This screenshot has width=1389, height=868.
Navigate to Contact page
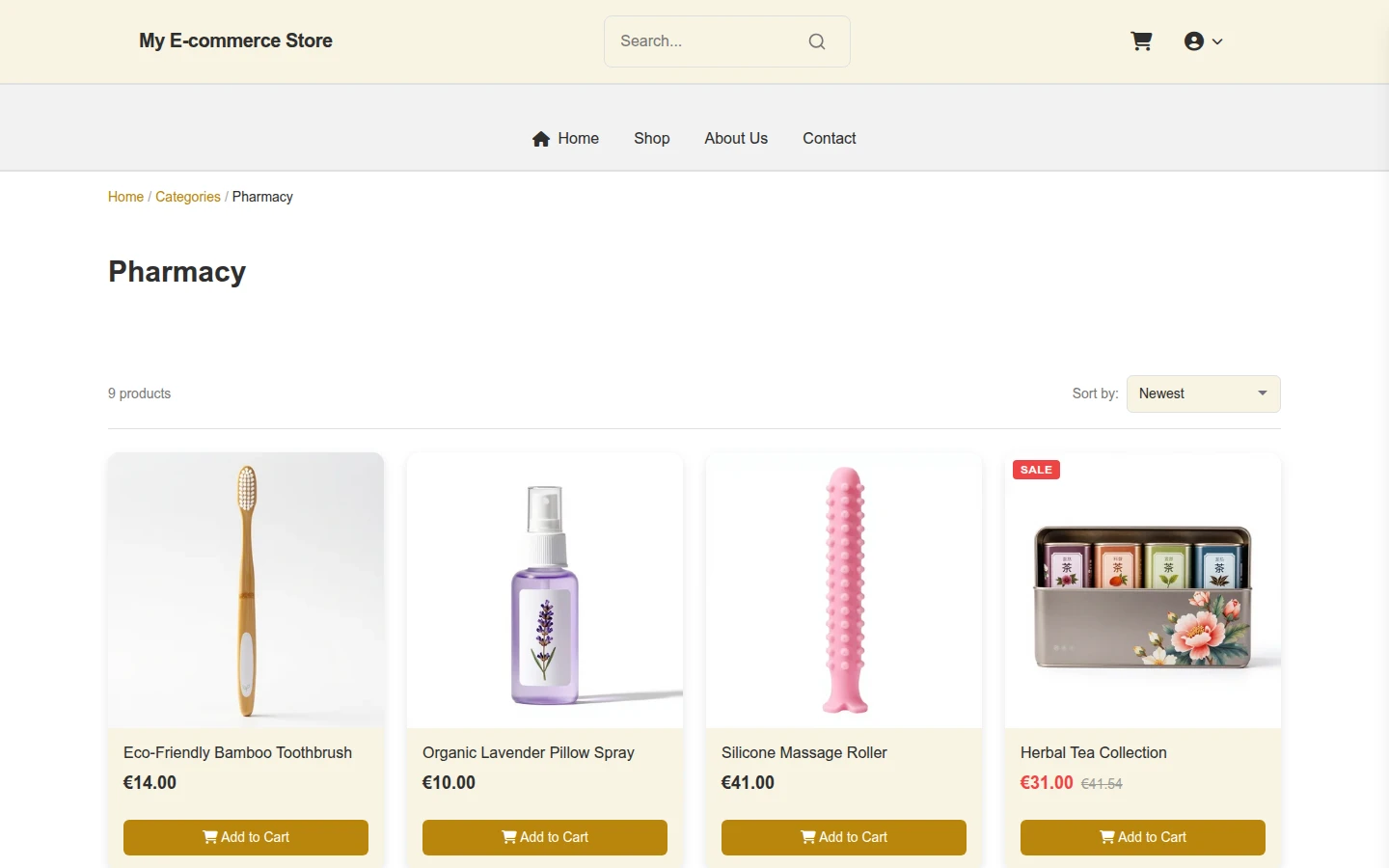[830, 138]
